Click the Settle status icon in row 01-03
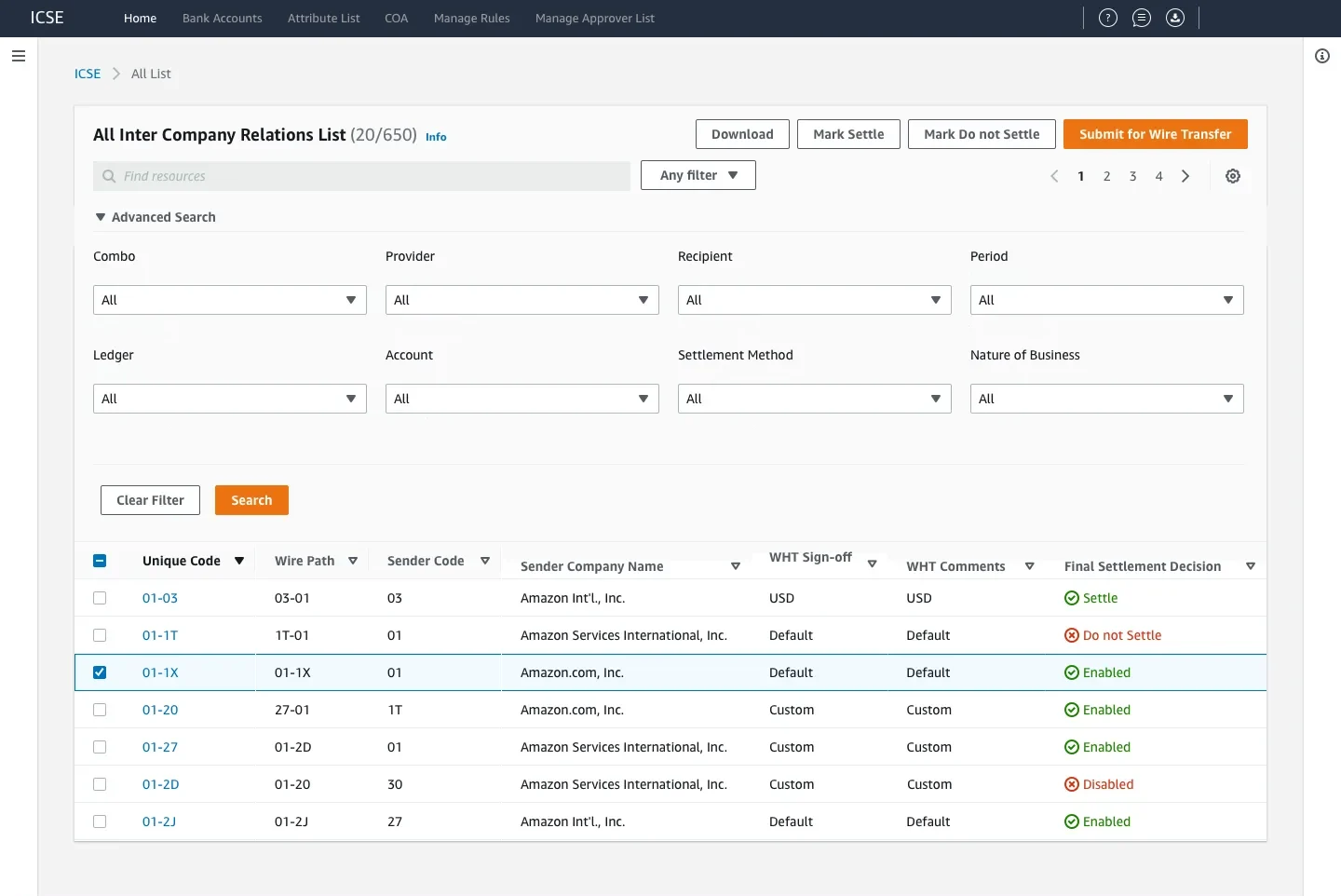Viewport: 1341px width, 896px height. click(x=1072, y=598)
